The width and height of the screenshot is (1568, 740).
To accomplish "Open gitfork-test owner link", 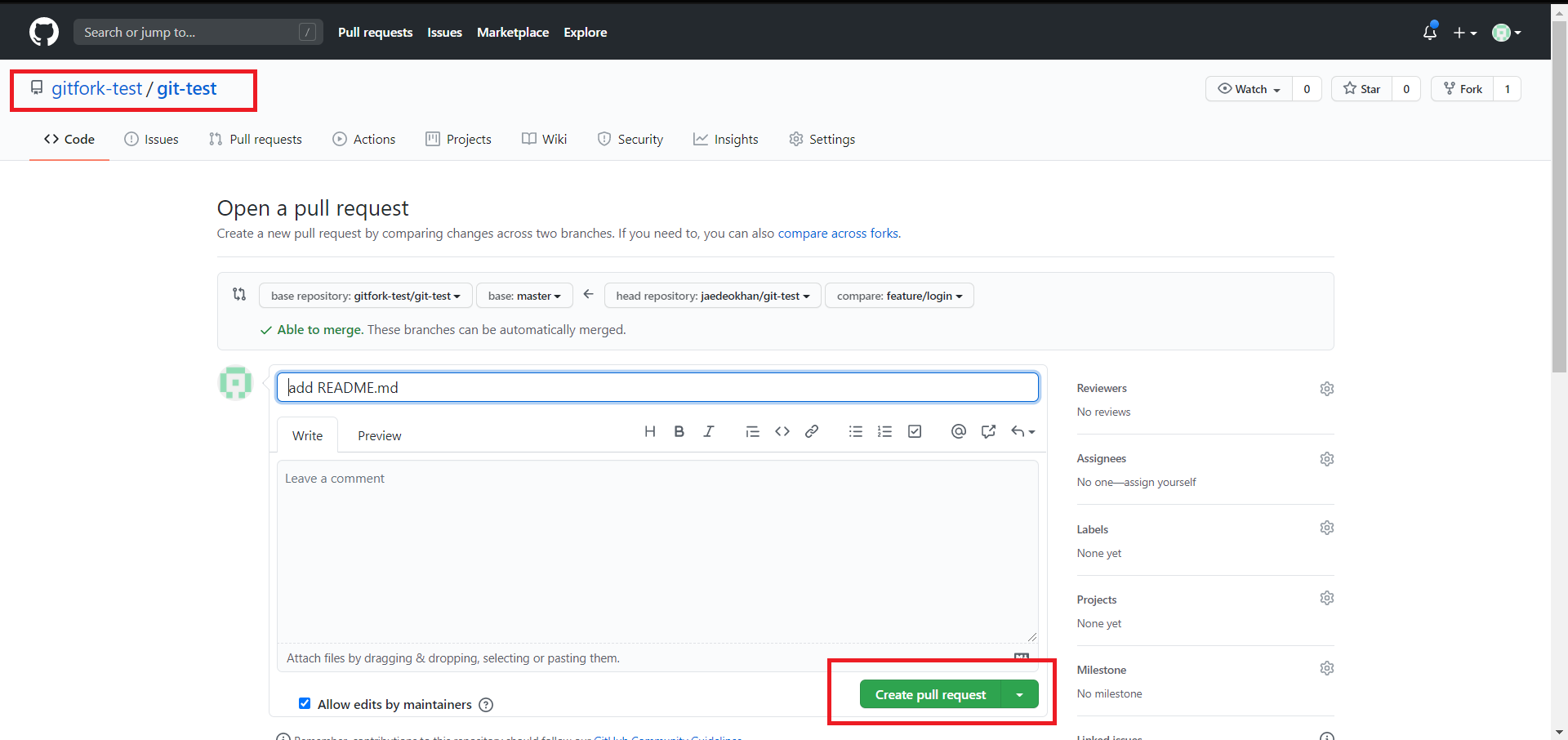I will (96, 88).
